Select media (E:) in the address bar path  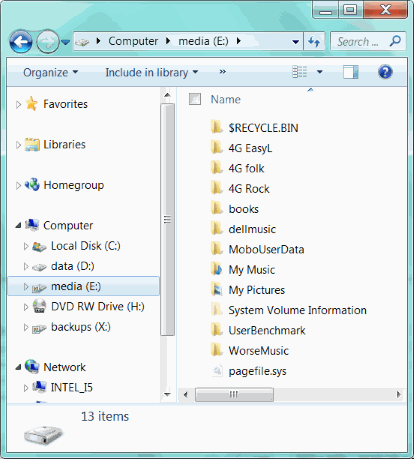tap(203, 41)
